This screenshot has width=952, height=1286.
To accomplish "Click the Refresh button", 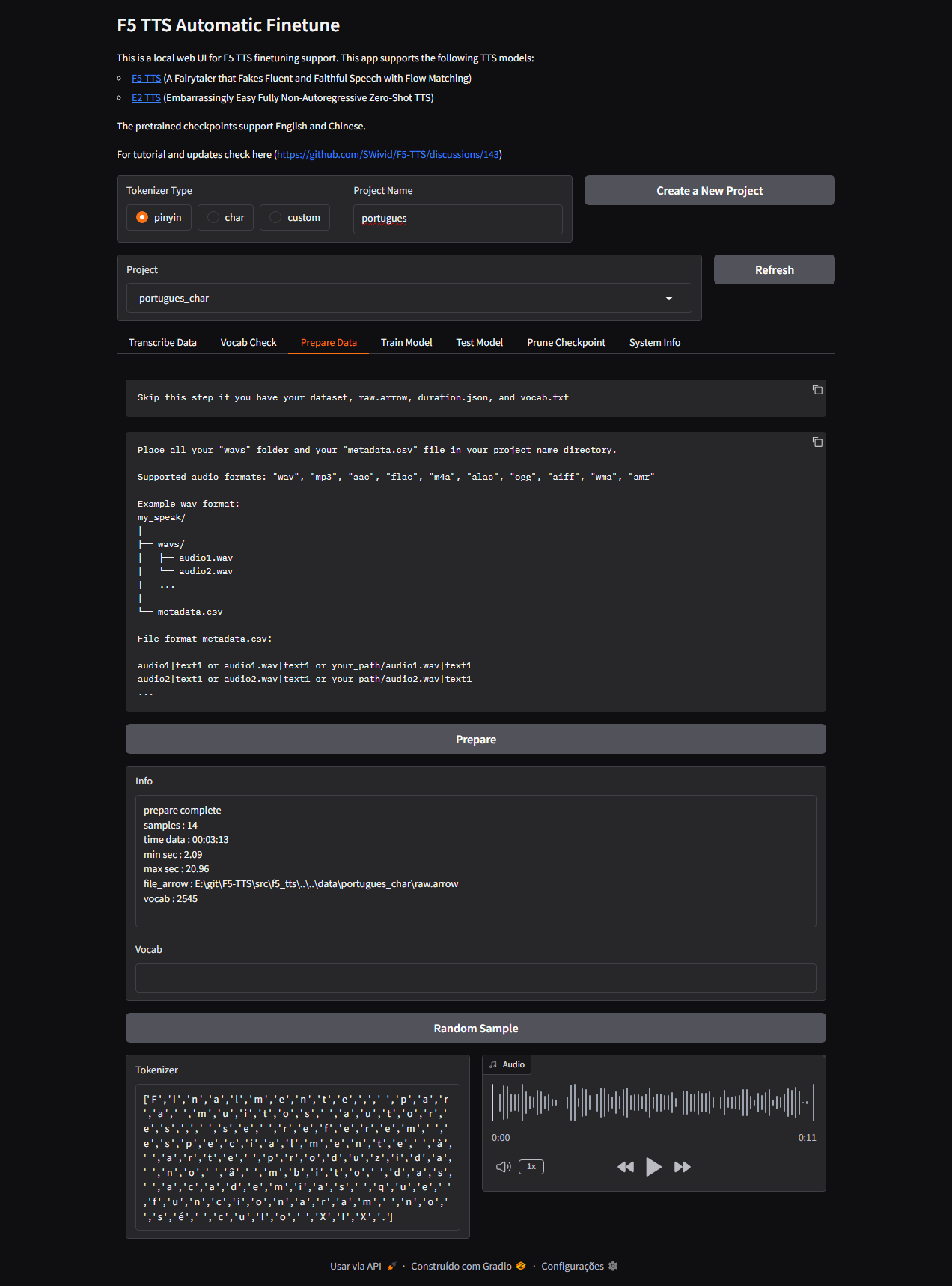I will click(775, 269).
